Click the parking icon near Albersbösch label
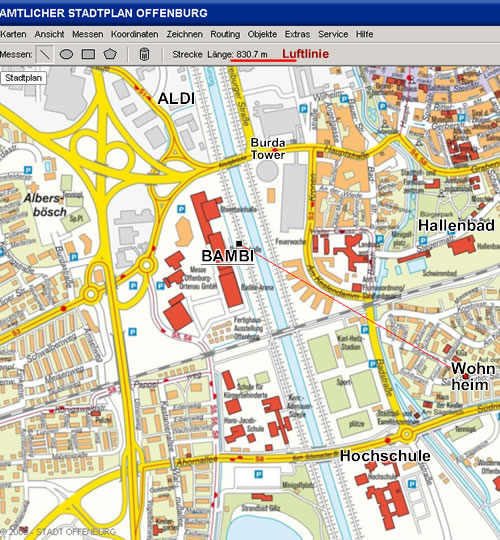This screenshot has height=540, width=500. click(28, 170)
